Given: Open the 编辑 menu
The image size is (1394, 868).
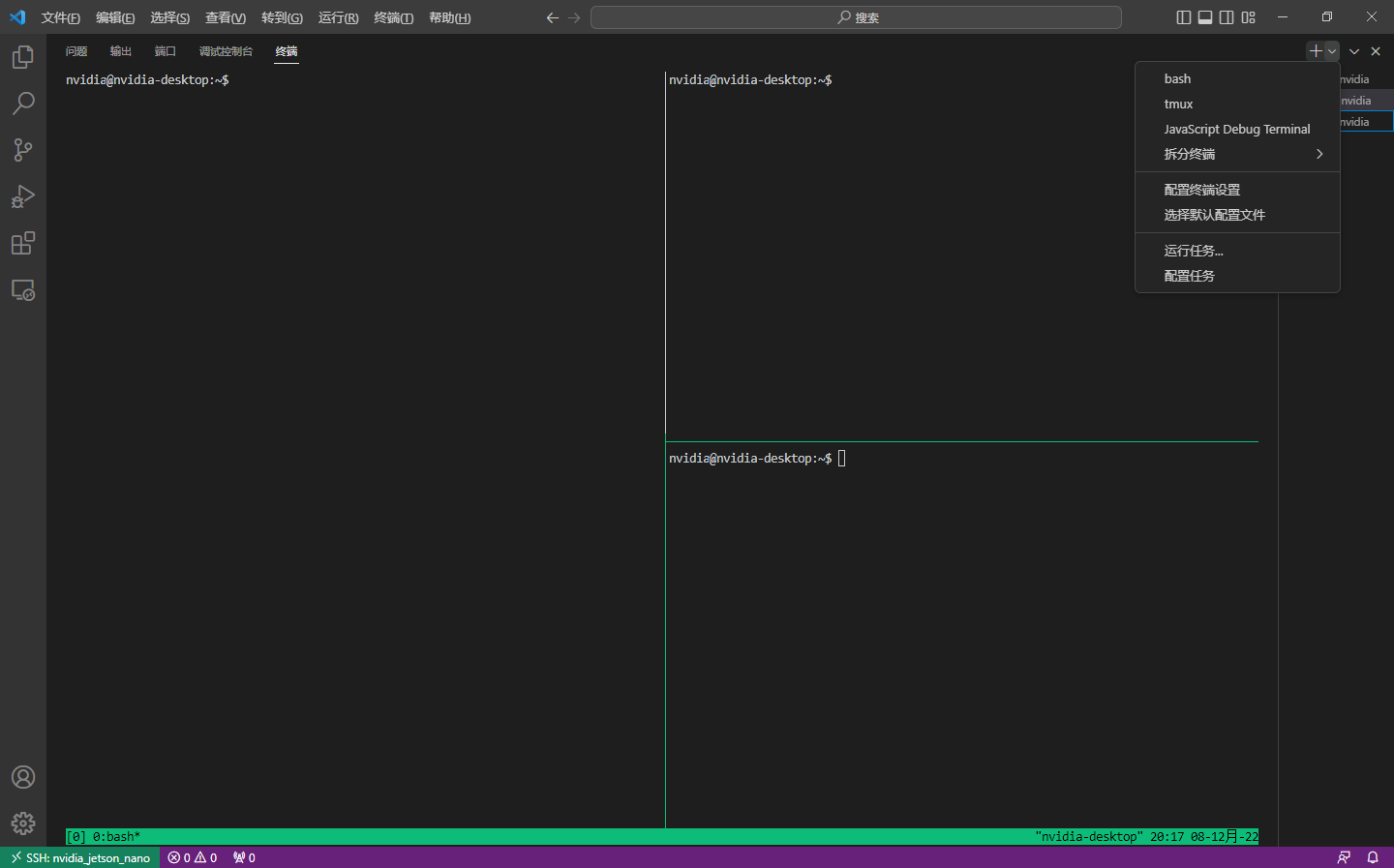Looking at the screenshot, I should pyautogui.click(x=115, y=17).
